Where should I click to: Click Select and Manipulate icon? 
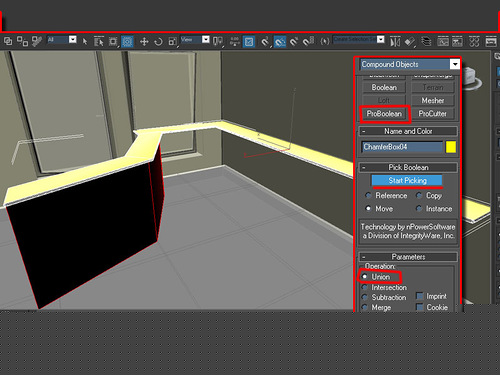pyautogui.click(x=235, y=41)
